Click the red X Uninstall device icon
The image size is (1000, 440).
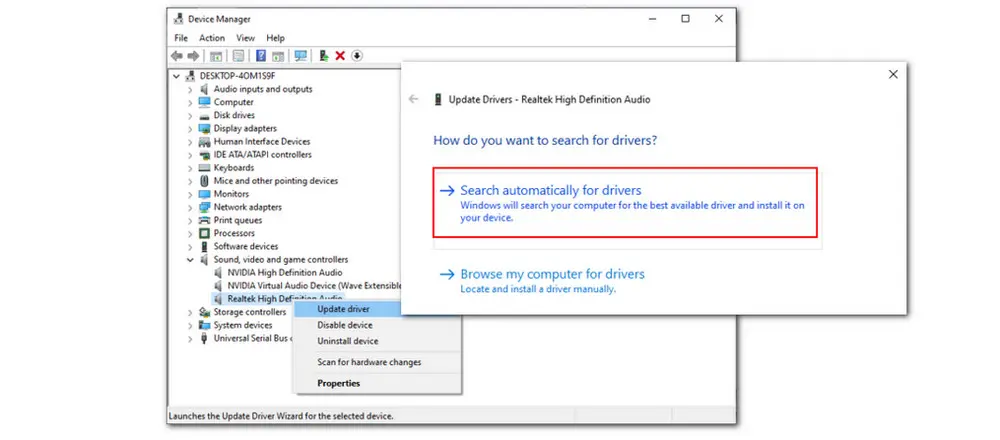(x=341, y=56)
